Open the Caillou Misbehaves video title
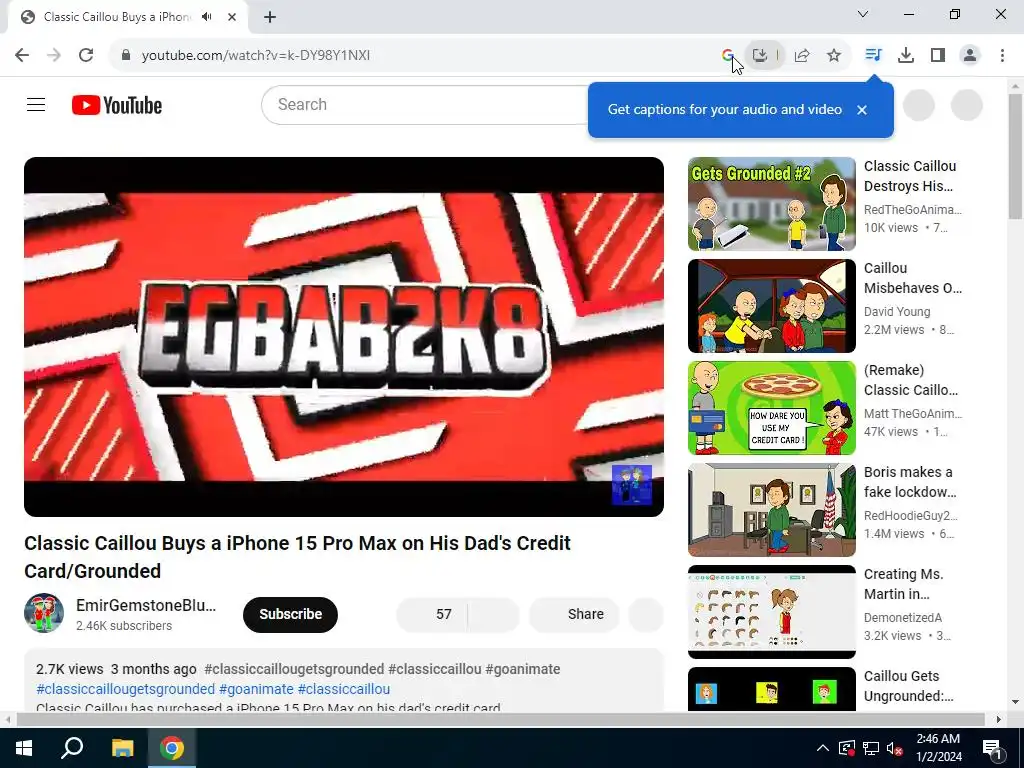This screenshot has height=768, width=1024. coord(912,278)
